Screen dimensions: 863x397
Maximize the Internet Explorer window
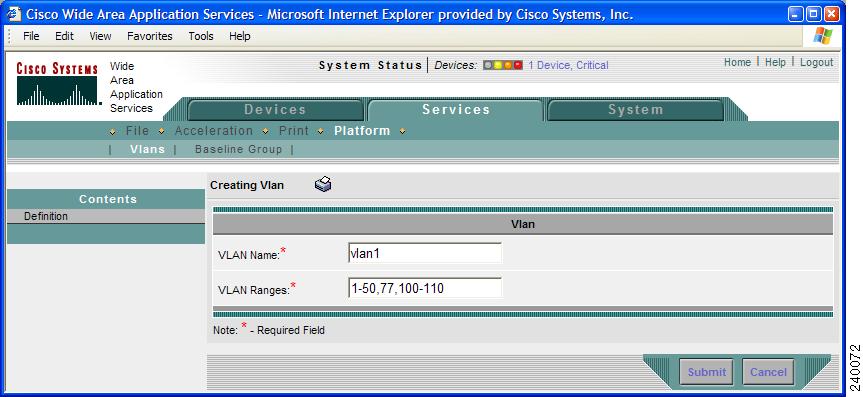[x=814, y=14]
